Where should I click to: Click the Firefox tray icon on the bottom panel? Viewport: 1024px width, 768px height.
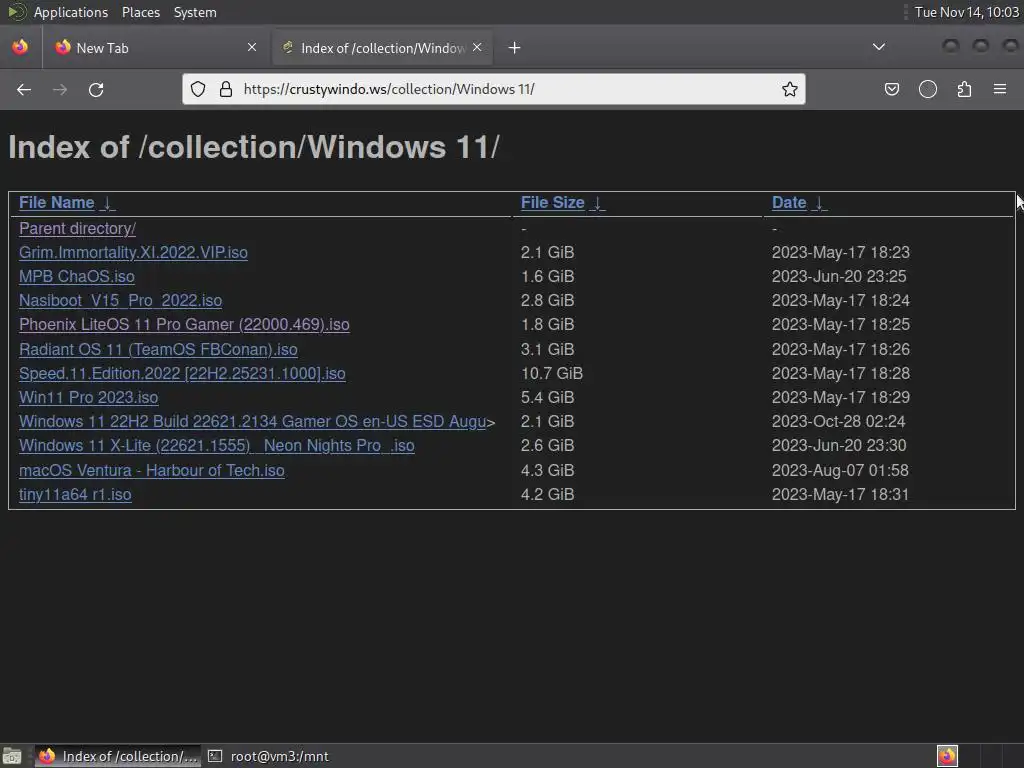947,756
